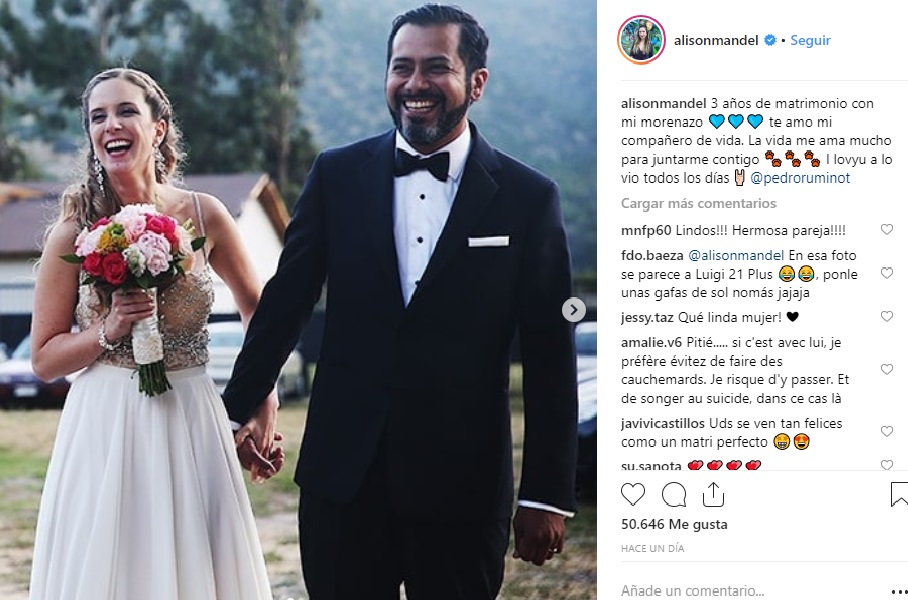Like the mnfp60 comment

pyautogui.click(x=887, y=229)
